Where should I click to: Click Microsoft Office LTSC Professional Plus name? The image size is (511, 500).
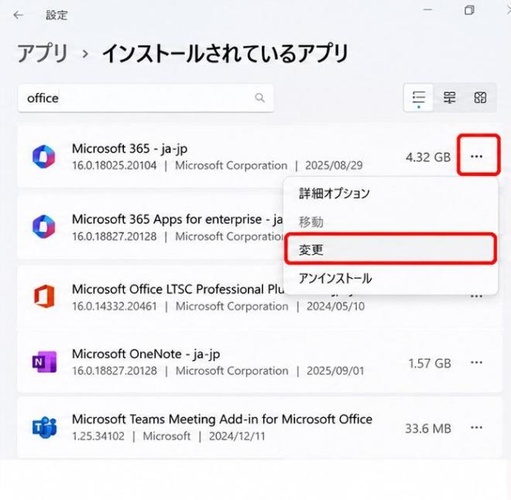pyautogui.click(x=178, y=289)
